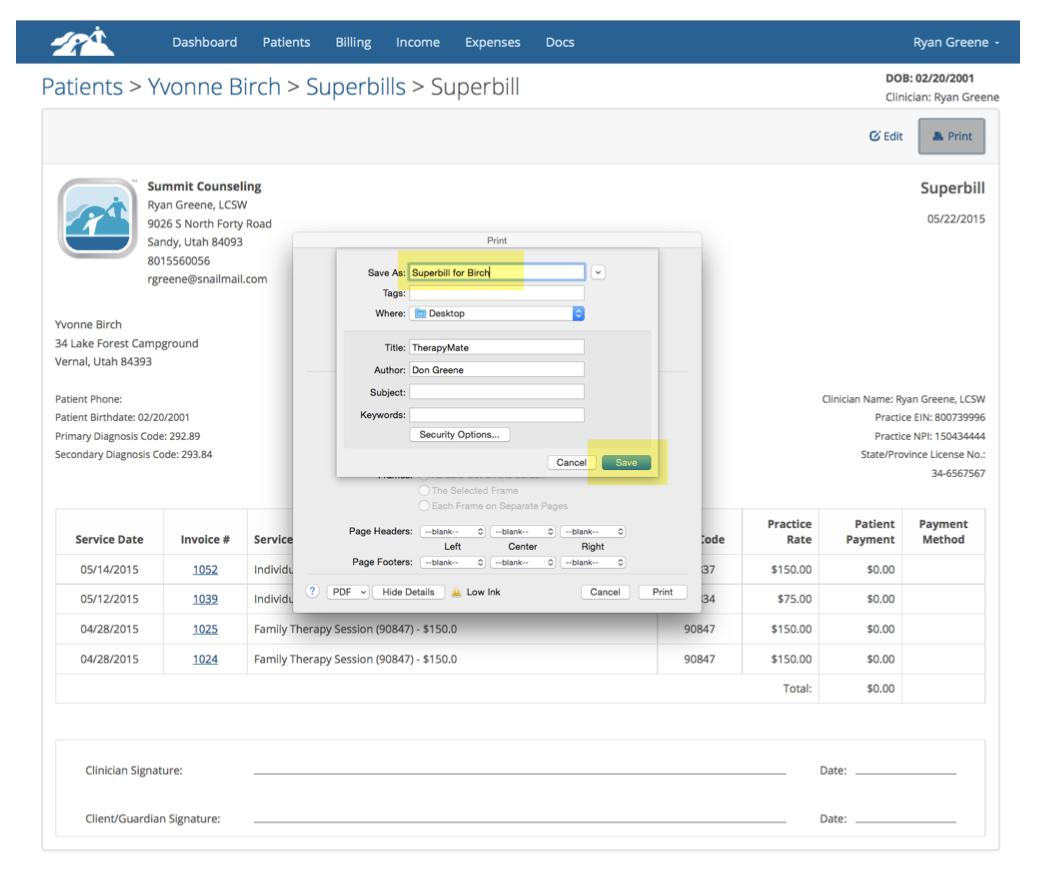
Task: Open the center Page Footers dropdown selector
Action: (521, 561)
